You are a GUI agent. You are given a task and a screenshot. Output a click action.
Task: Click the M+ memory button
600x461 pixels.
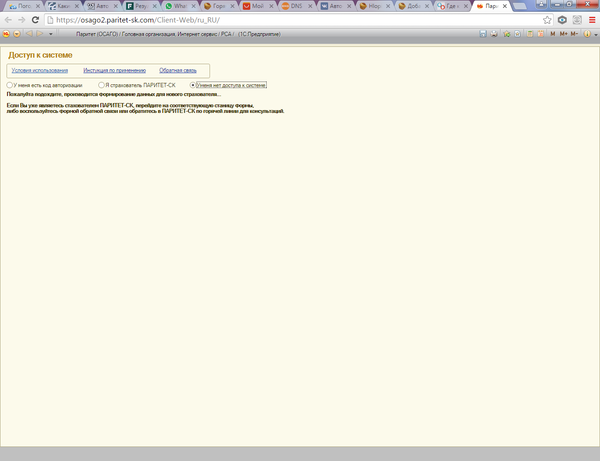coord(564,34)
